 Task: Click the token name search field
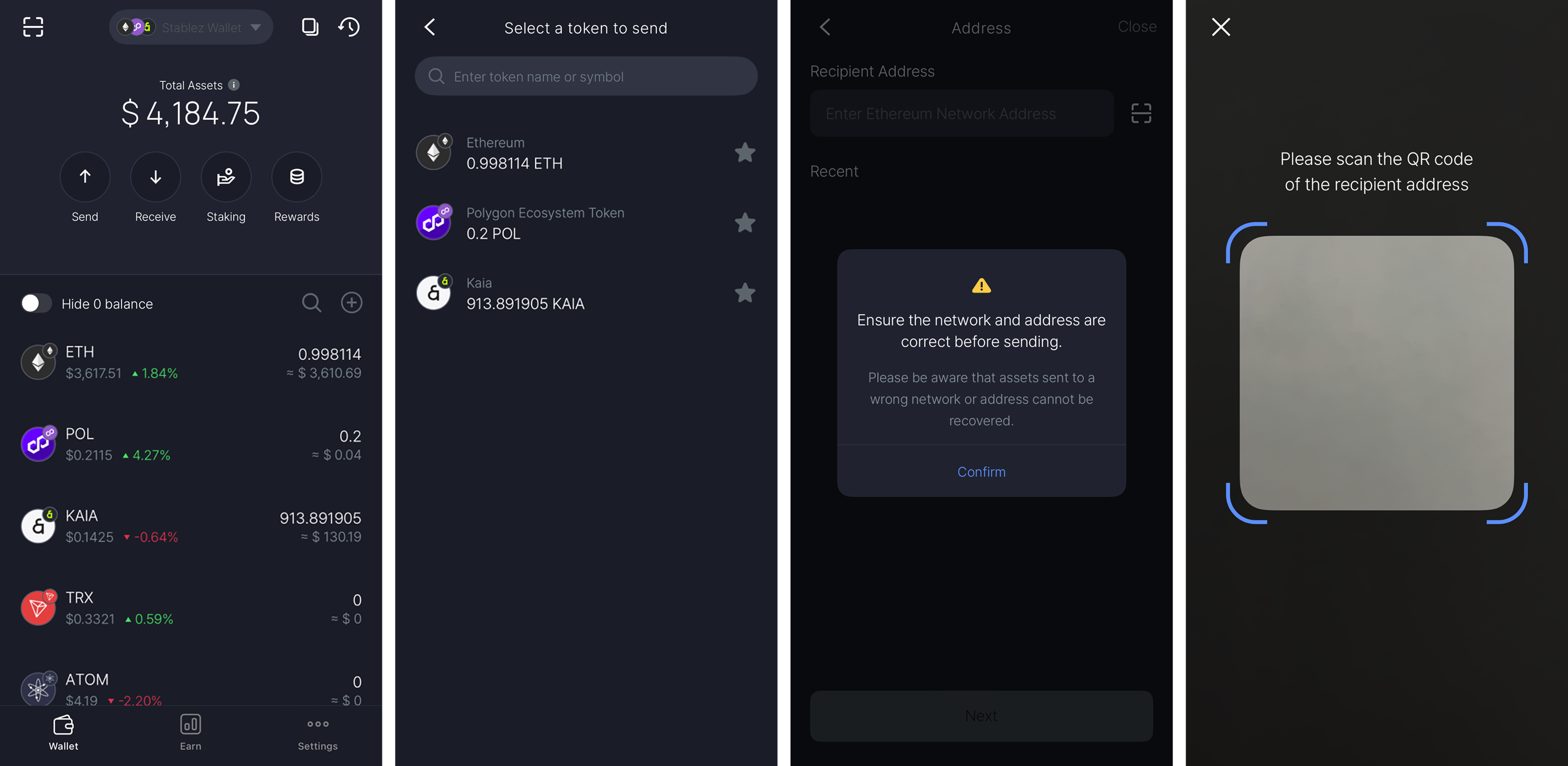586,77
